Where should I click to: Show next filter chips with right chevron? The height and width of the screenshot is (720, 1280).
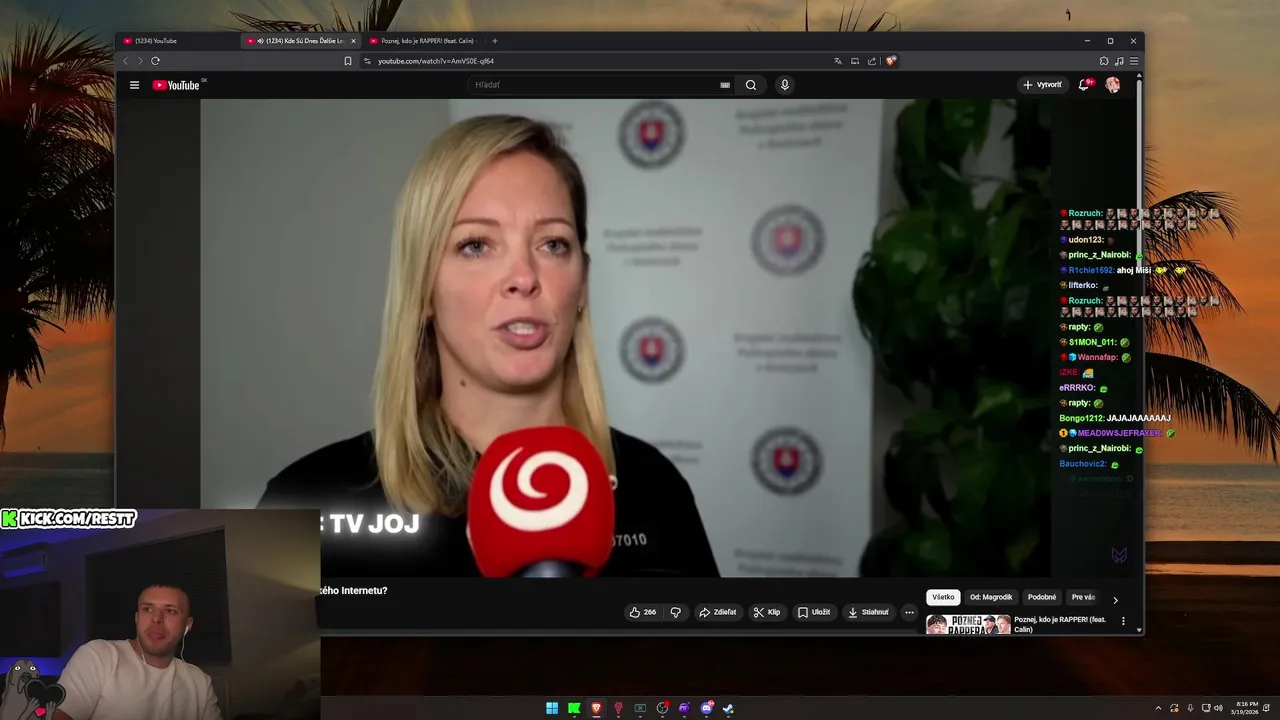(1115, 600)
